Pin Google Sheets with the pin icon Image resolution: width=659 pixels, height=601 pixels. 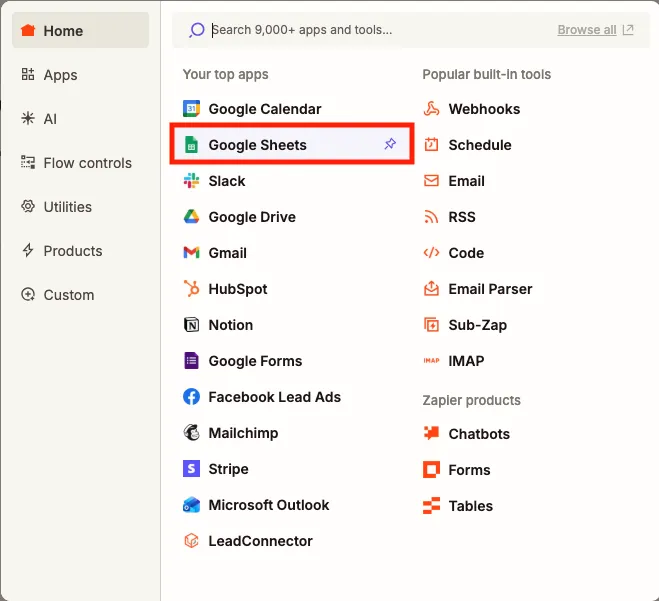click(x=390, y=144)
